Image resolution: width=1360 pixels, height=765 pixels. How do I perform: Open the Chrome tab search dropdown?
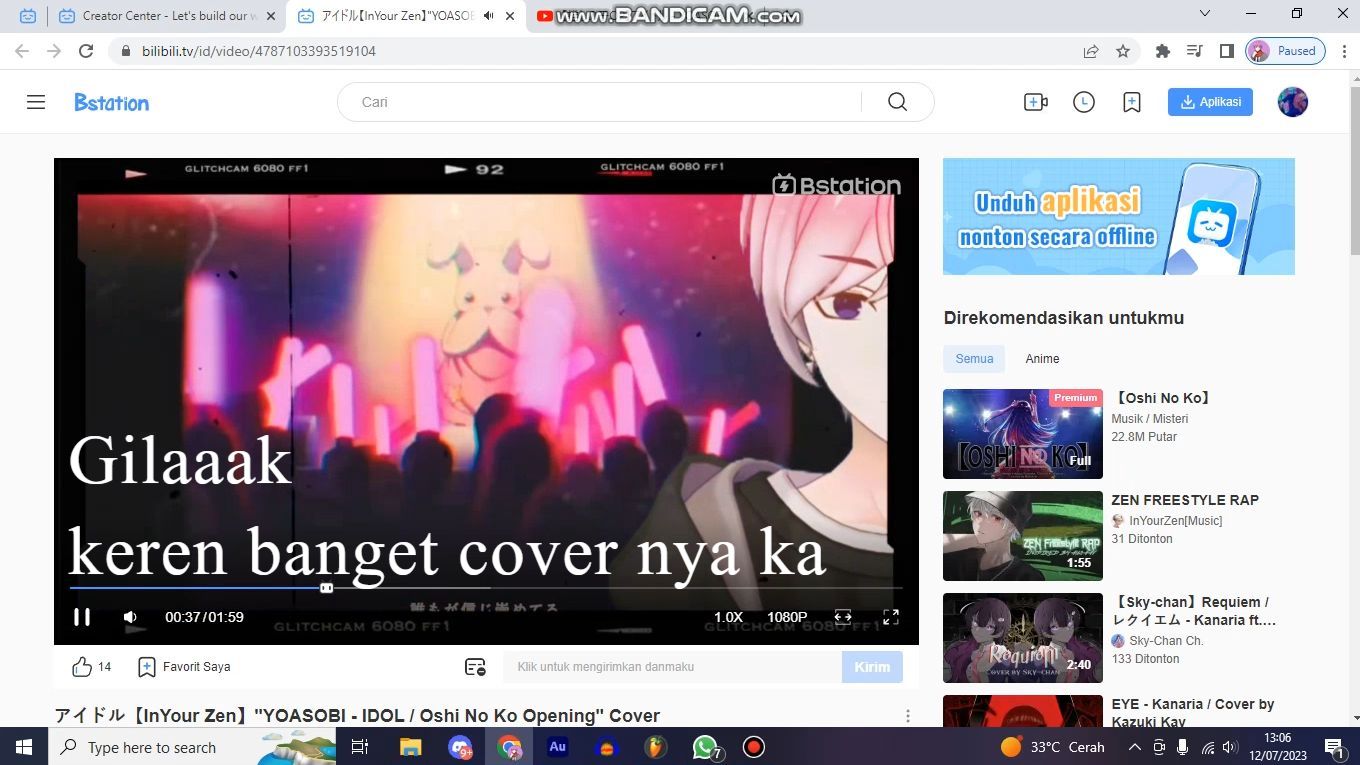coord(1205,14)
